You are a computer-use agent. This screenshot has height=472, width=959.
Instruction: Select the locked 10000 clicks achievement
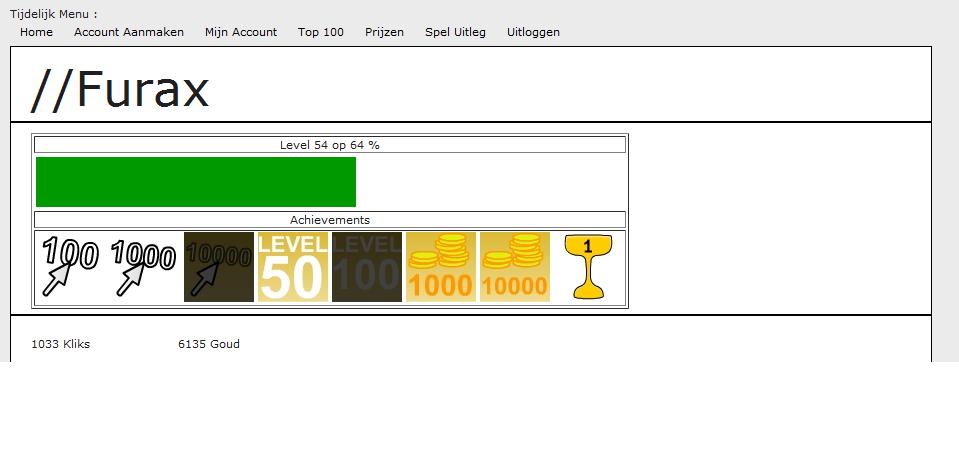[x=219, y=267]
